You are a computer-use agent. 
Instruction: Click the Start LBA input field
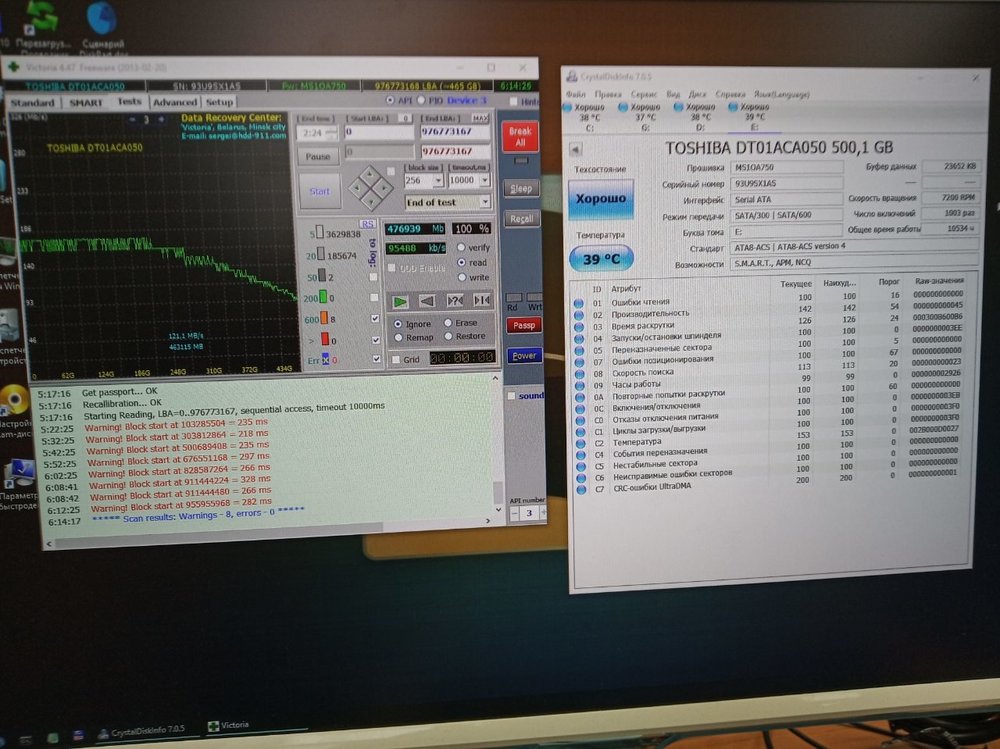coord(378,132)
